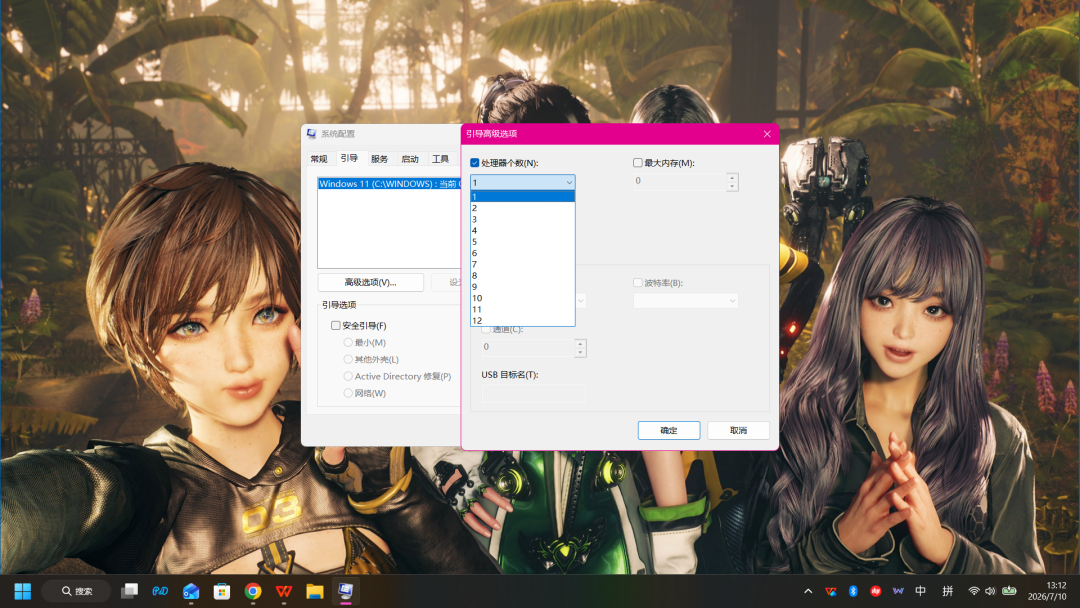Click the volume speaker tray icon
This screenshot has height=608, width=1080.
tap(990, 591)
